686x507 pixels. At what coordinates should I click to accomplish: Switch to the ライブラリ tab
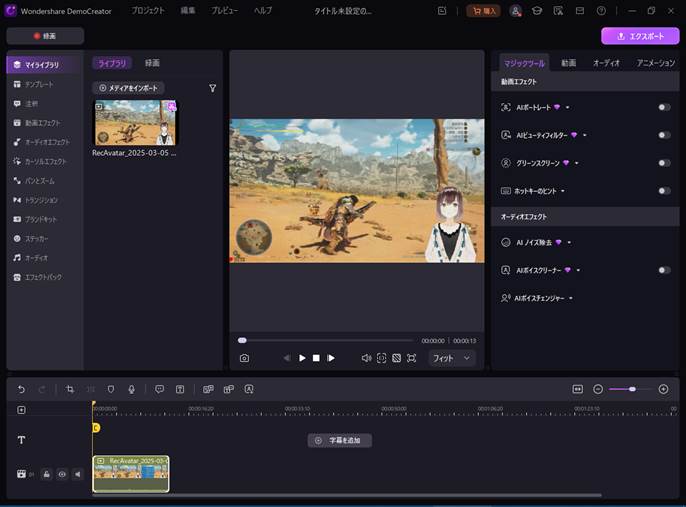click(112, 63)
